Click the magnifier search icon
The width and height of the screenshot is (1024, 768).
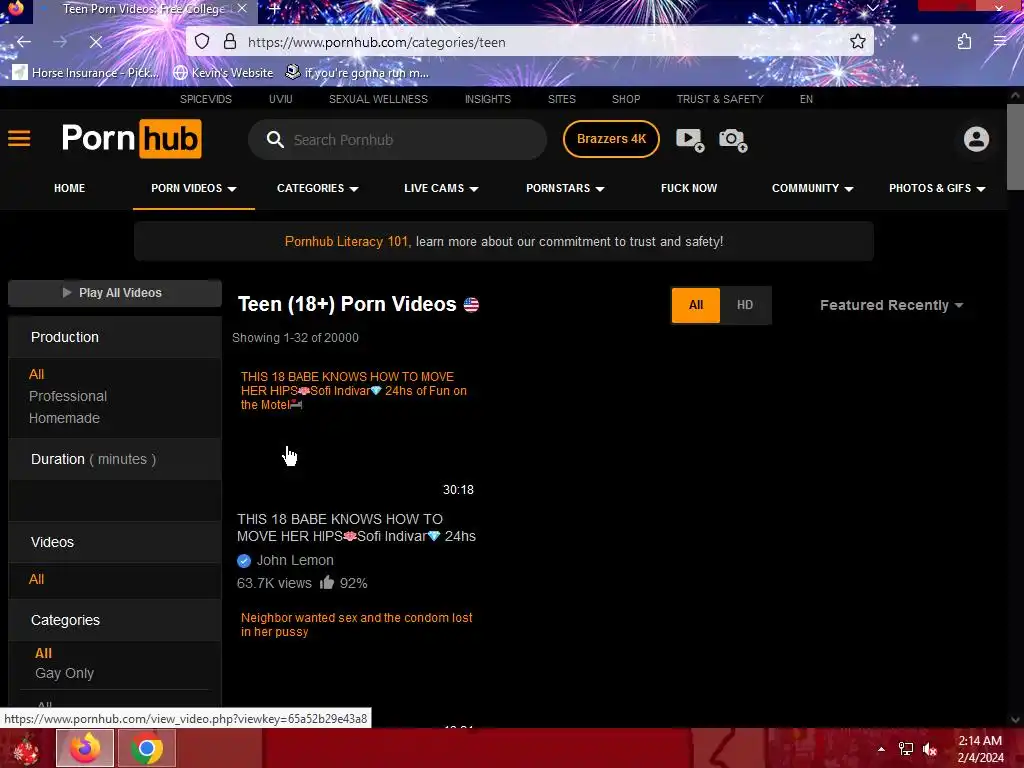[275, 140]
